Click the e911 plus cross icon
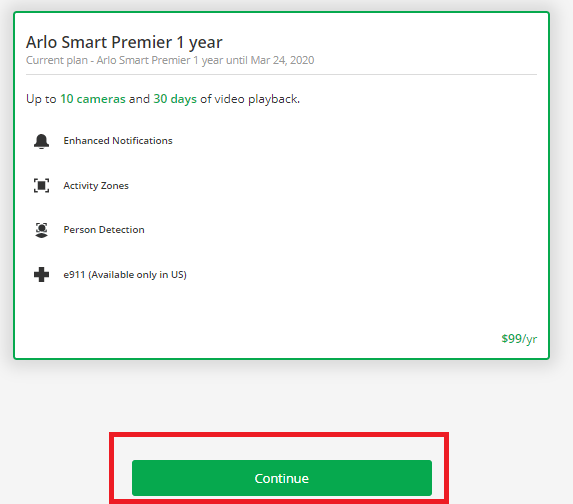 tap(41, 274)
